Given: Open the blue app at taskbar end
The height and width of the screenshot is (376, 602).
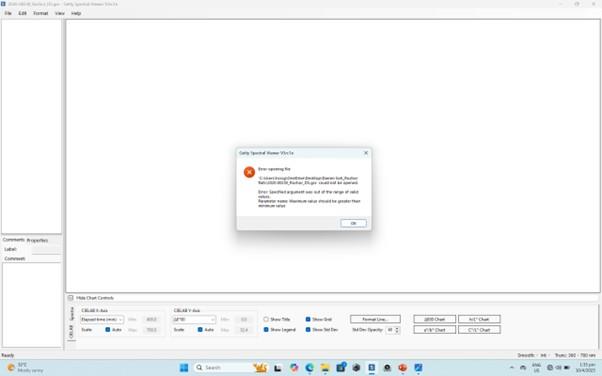Looking at the screenshot, I should coord(418,368).
